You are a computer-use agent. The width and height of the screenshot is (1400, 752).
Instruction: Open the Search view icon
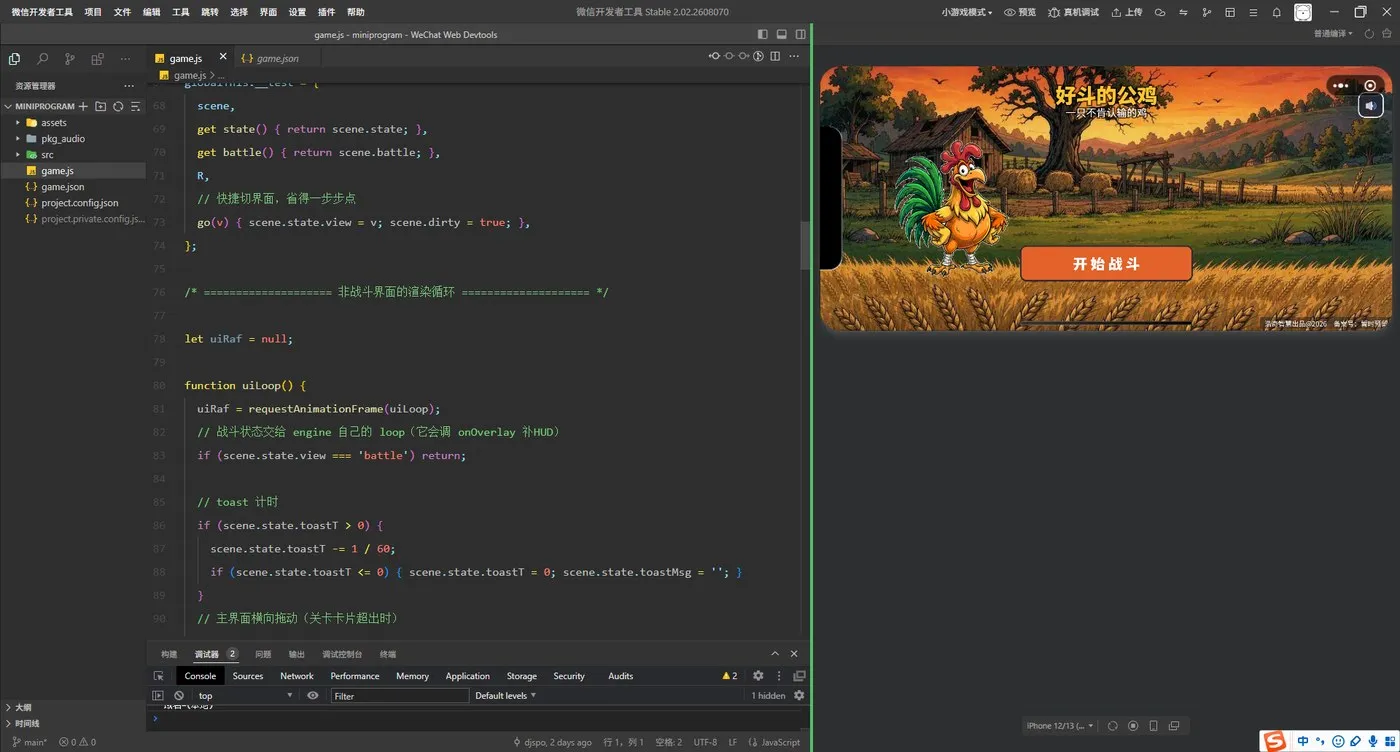click(42, 59)
